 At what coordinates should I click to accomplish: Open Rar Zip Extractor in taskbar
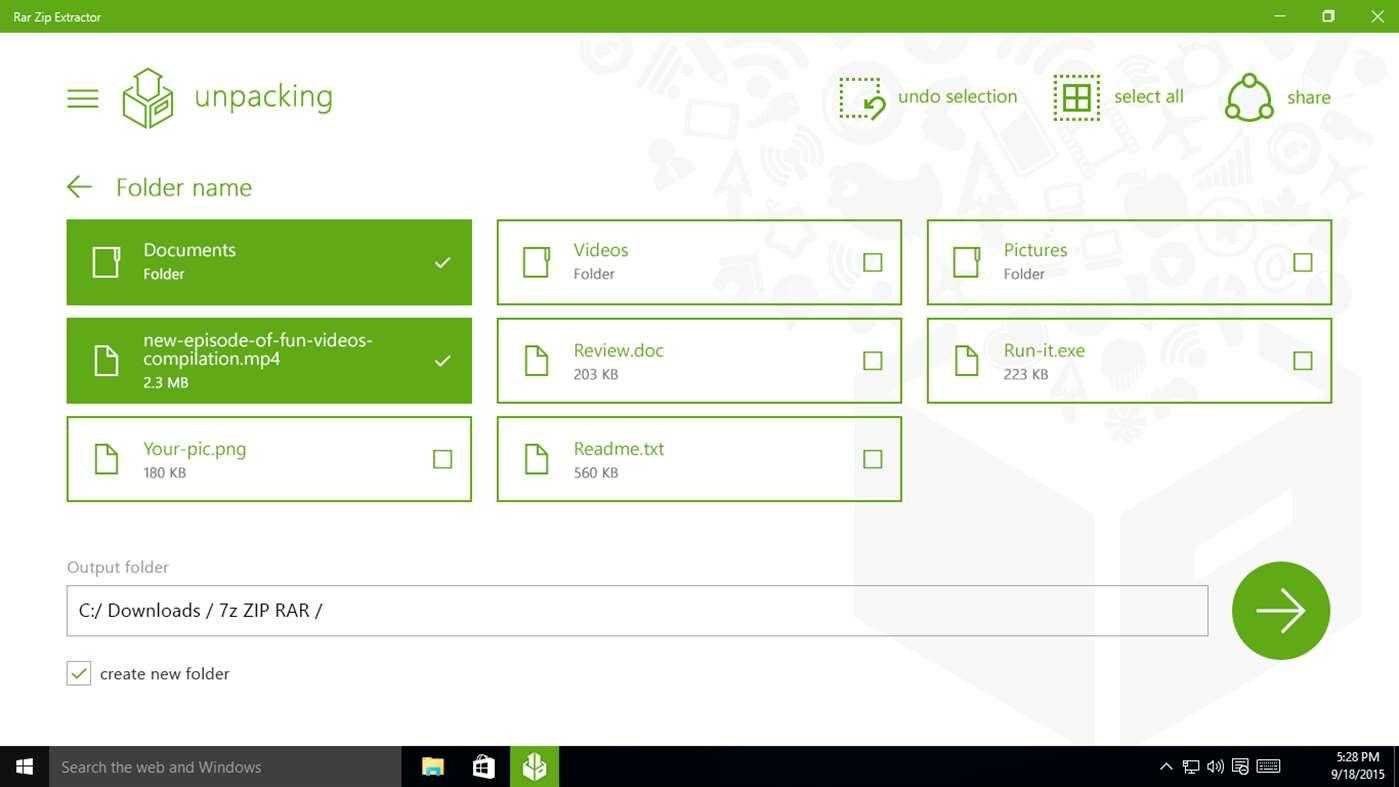click(534, 767)
